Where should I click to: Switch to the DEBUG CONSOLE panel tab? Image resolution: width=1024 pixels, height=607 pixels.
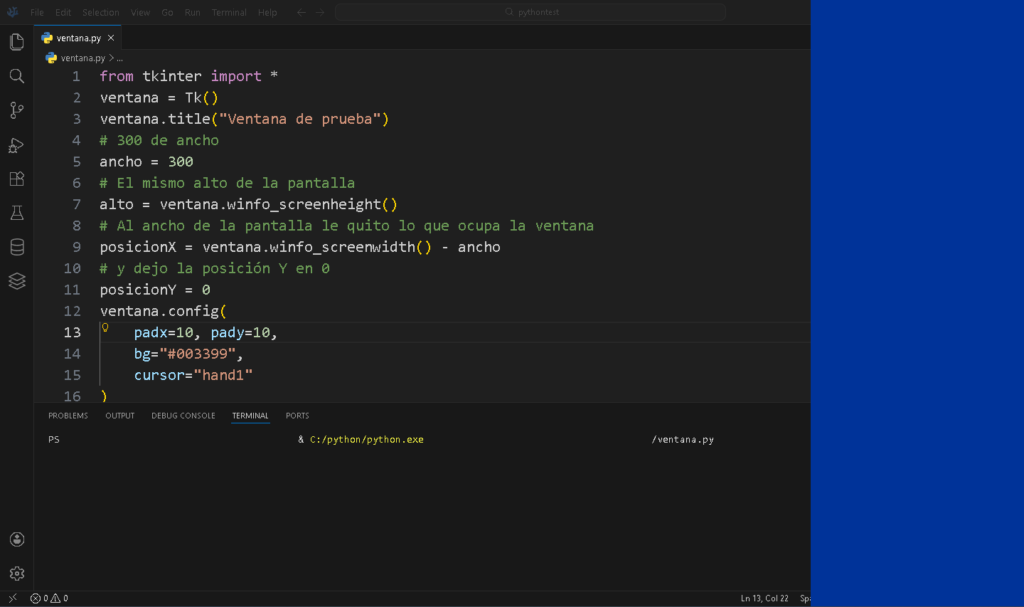tap(183, 416)
